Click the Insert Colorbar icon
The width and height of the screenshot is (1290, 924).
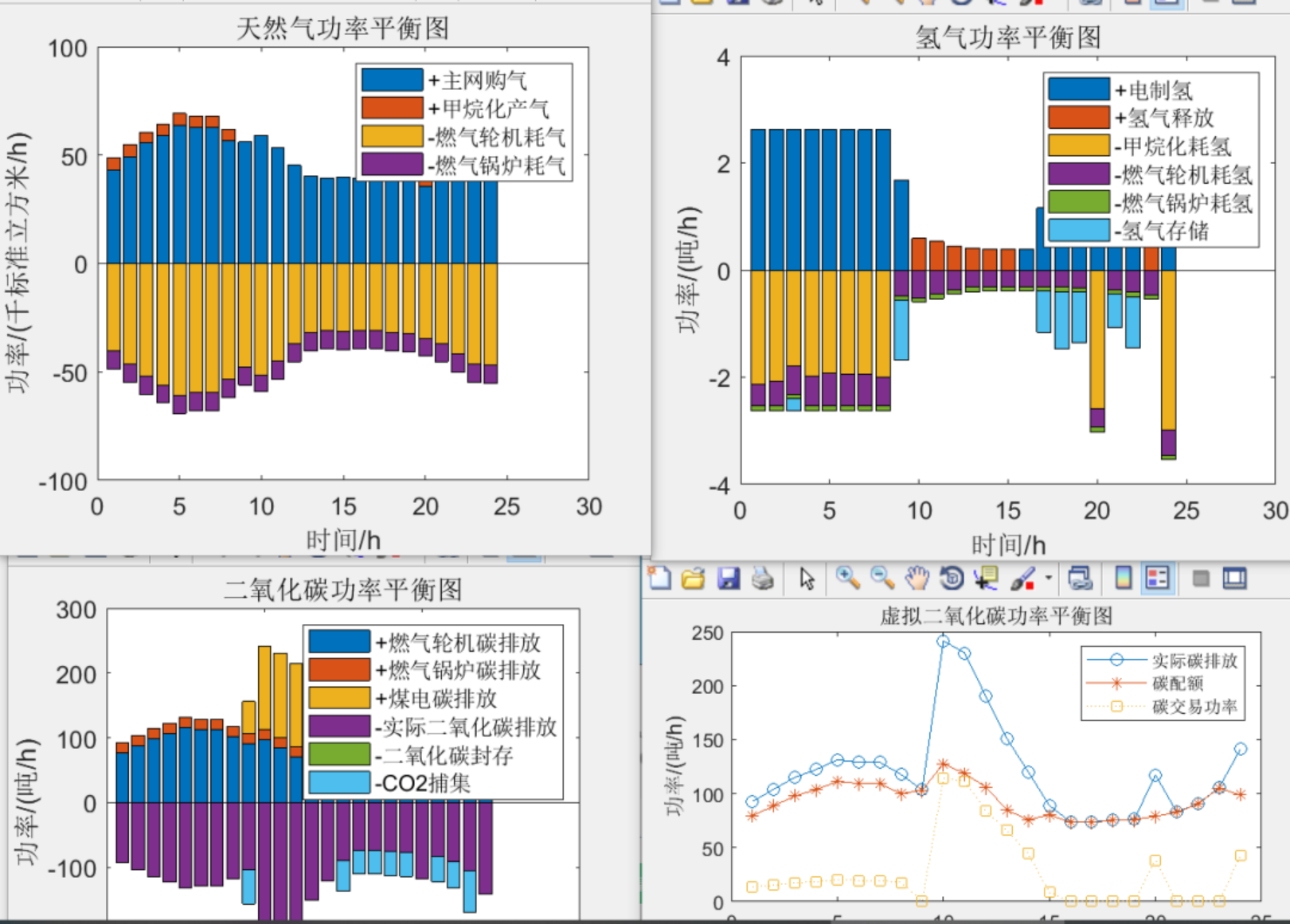pos(1124,578)
